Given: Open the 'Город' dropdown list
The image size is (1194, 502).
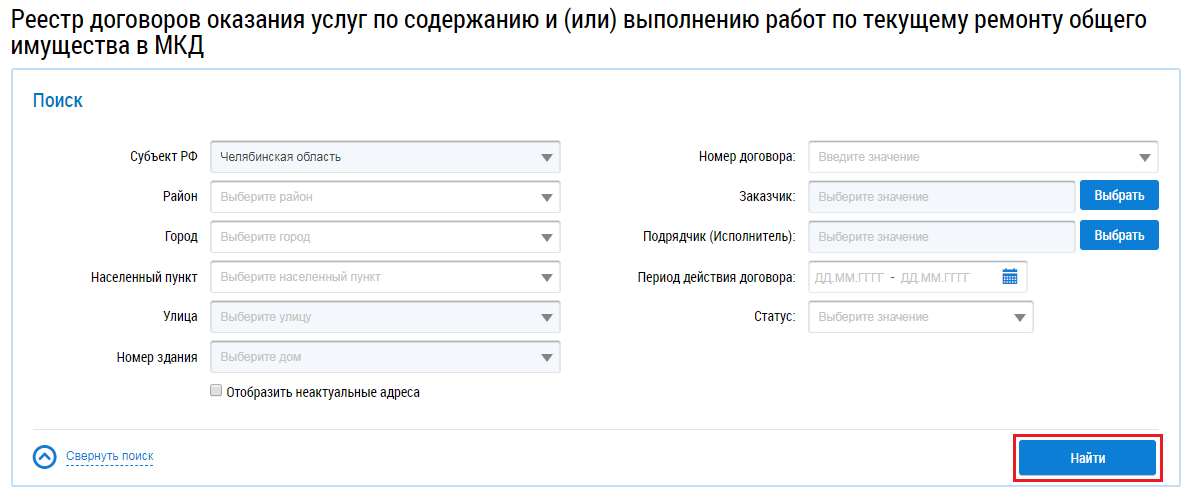Looking at the screenshot, I should pos(546,237).
